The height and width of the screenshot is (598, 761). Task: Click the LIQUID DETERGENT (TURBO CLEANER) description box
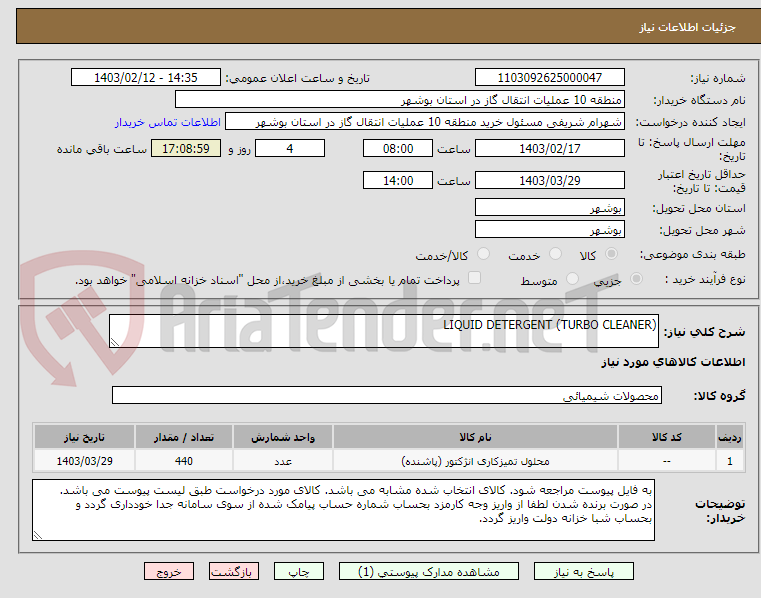point(384,331)
